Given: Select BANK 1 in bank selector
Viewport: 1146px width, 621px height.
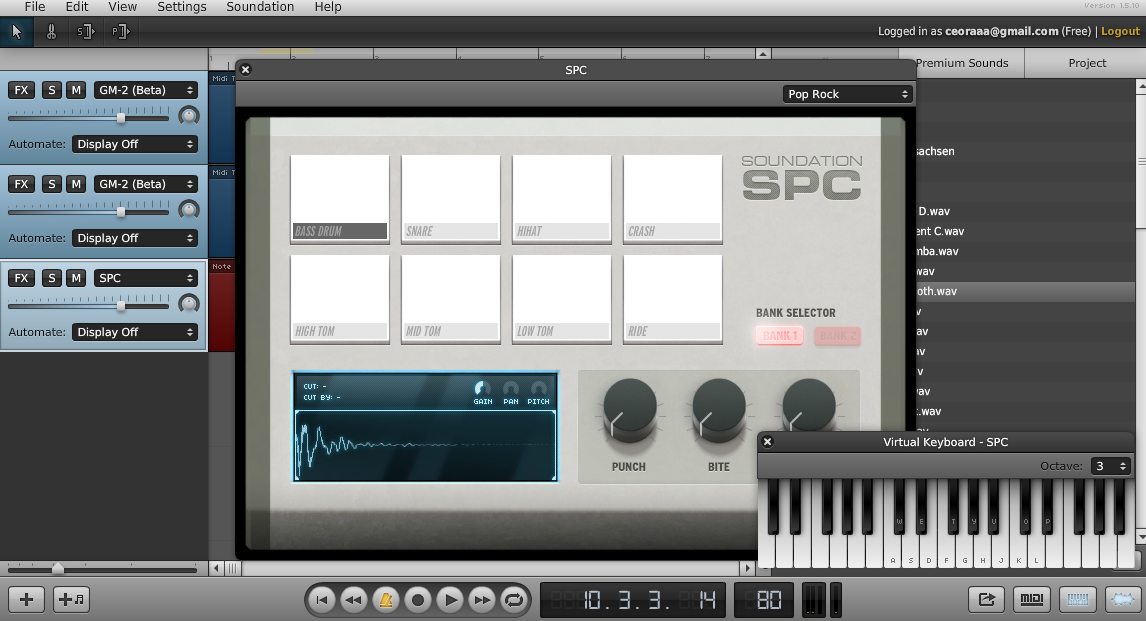Looking at the screenshot, I should (780, 335).
